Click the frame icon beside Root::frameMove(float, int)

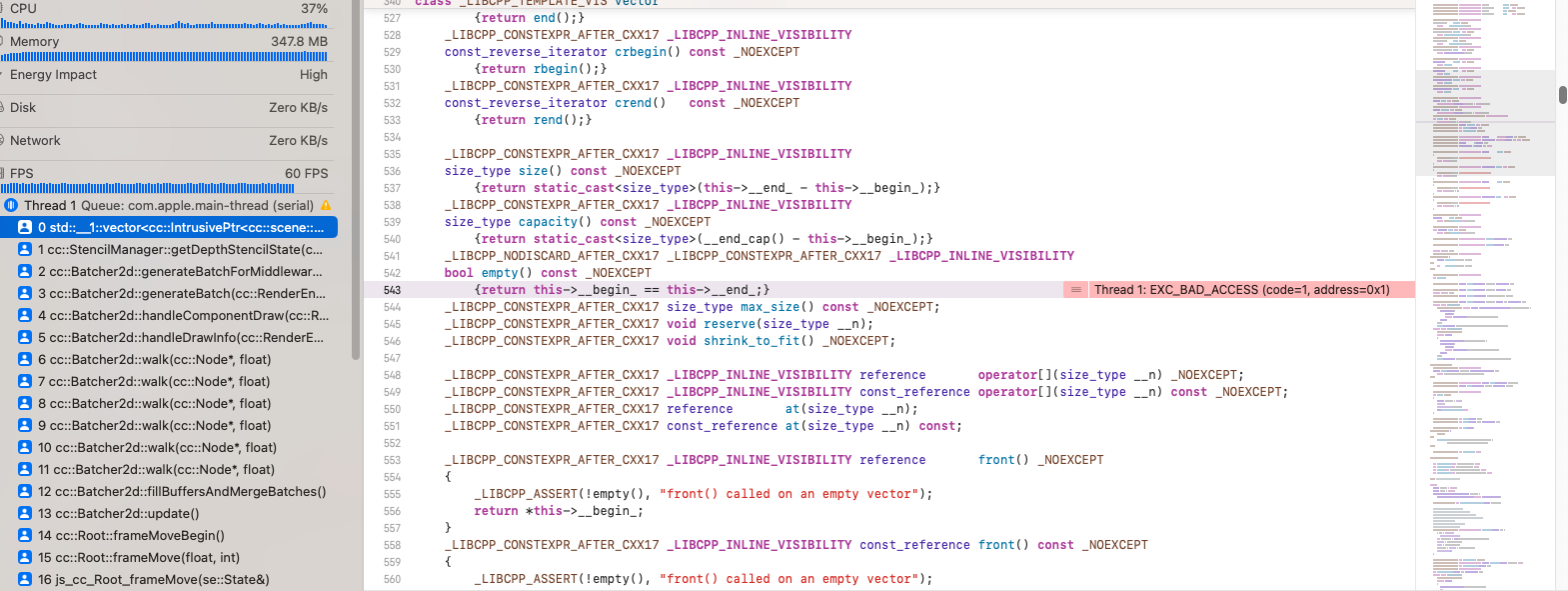tap(25, 557)
